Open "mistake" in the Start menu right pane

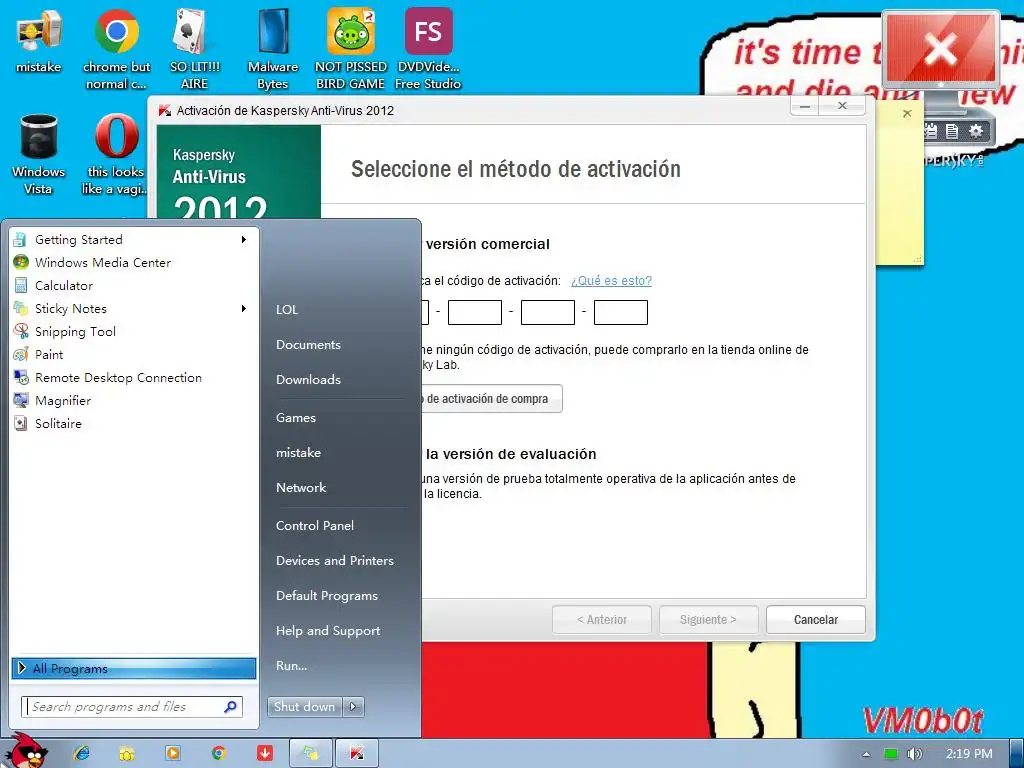tap(298, 453)
